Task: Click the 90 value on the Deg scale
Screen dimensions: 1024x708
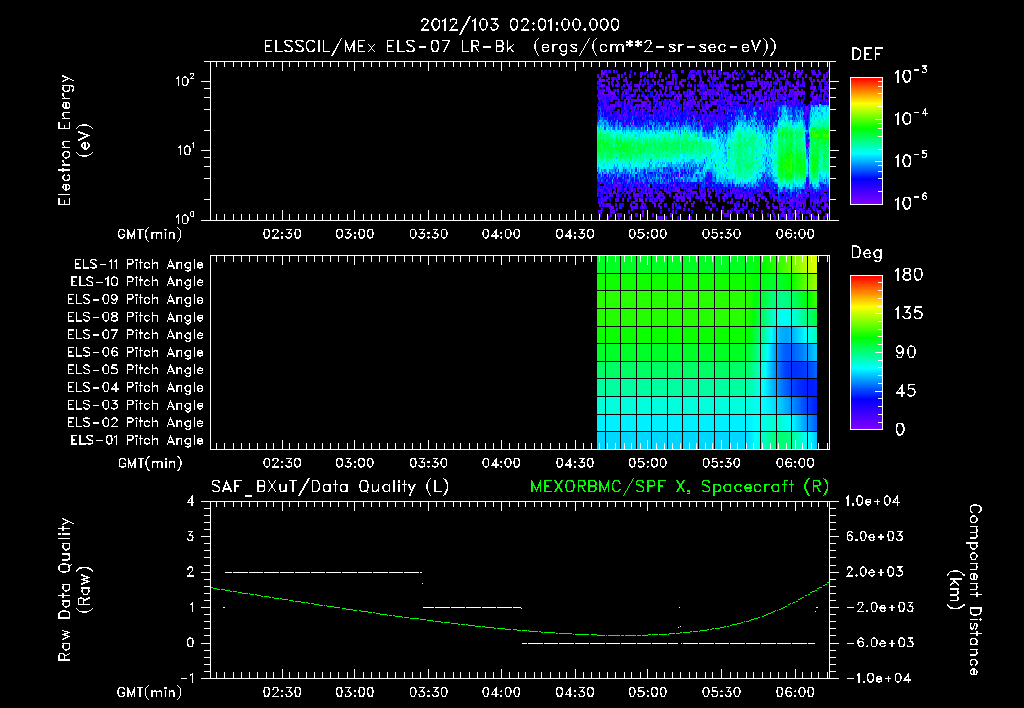Action: click(906, 353)
